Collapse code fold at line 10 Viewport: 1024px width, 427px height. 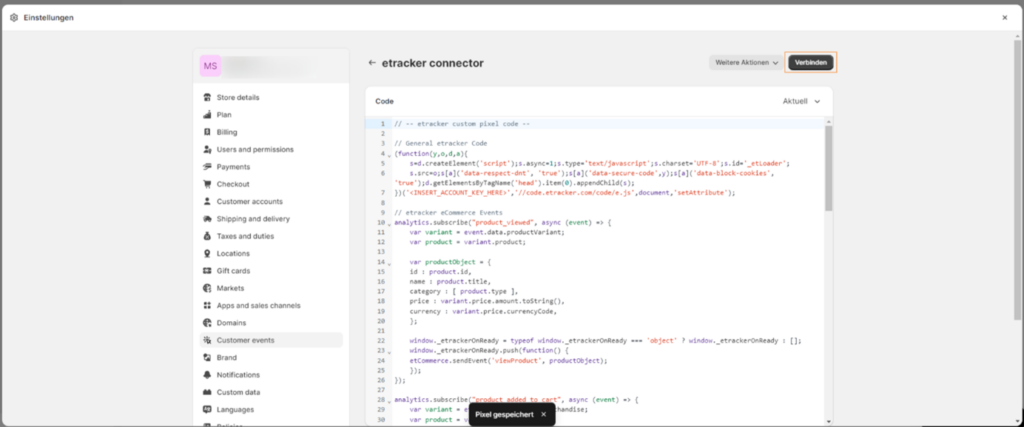point(389,224)
